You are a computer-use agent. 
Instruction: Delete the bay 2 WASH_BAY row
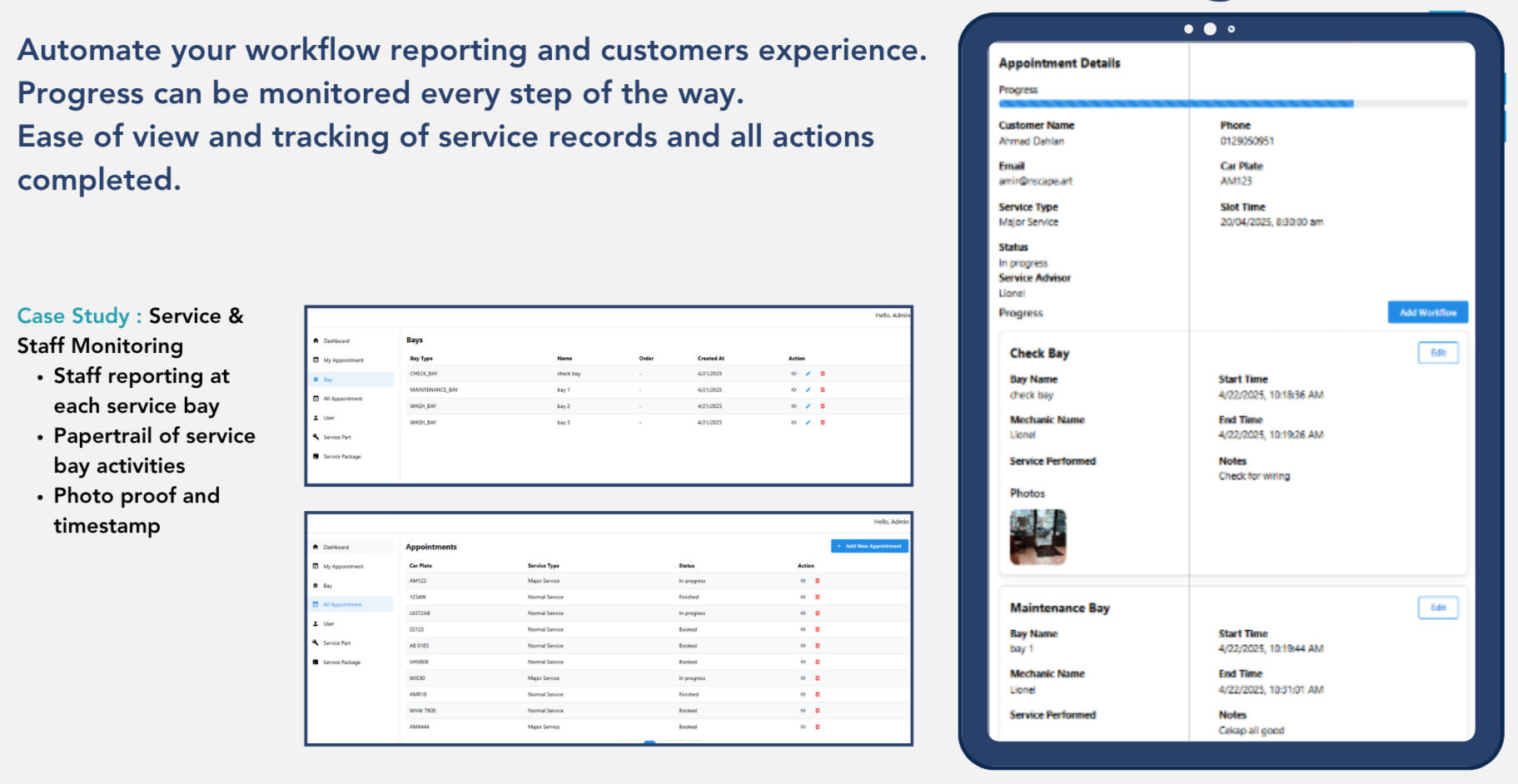823,406
